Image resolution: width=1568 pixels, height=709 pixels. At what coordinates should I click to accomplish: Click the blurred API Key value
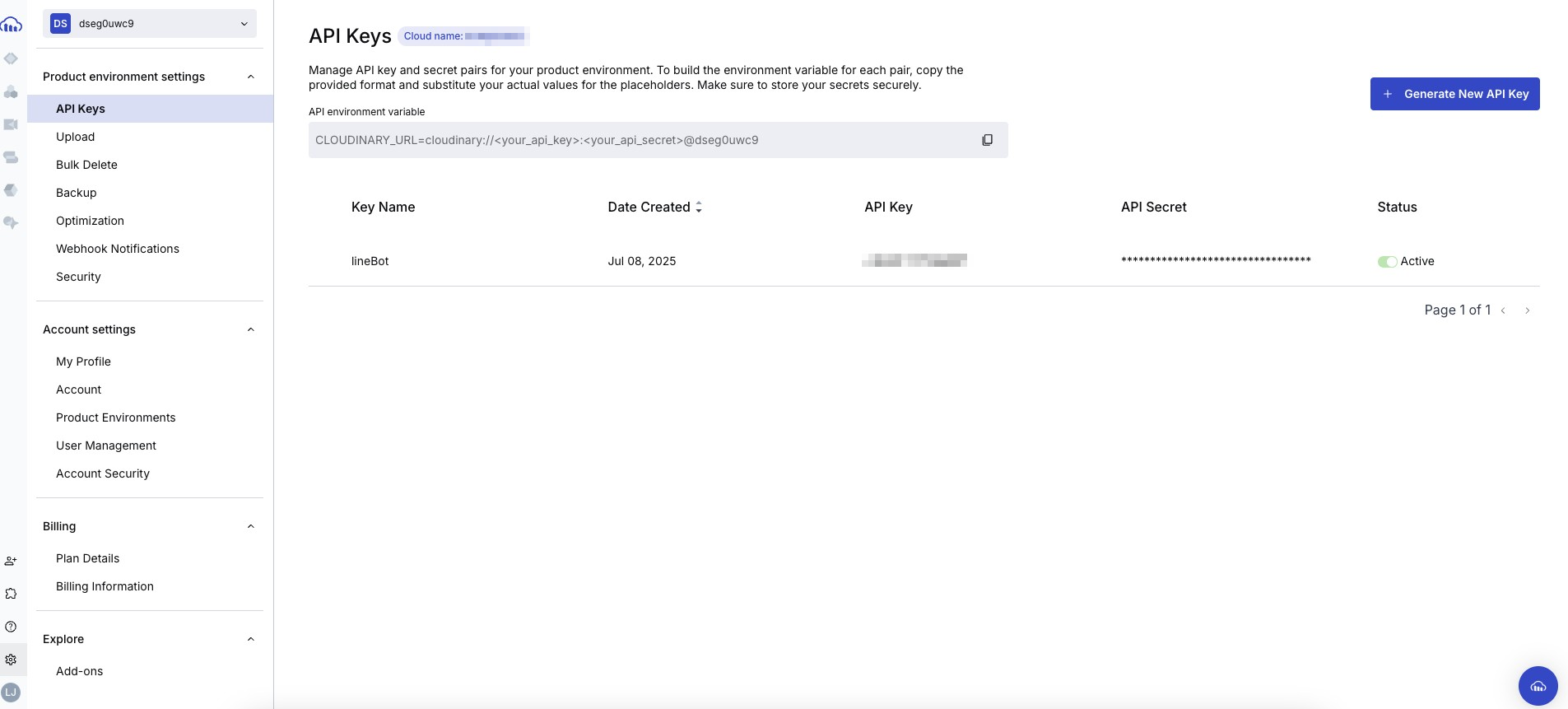914,261
